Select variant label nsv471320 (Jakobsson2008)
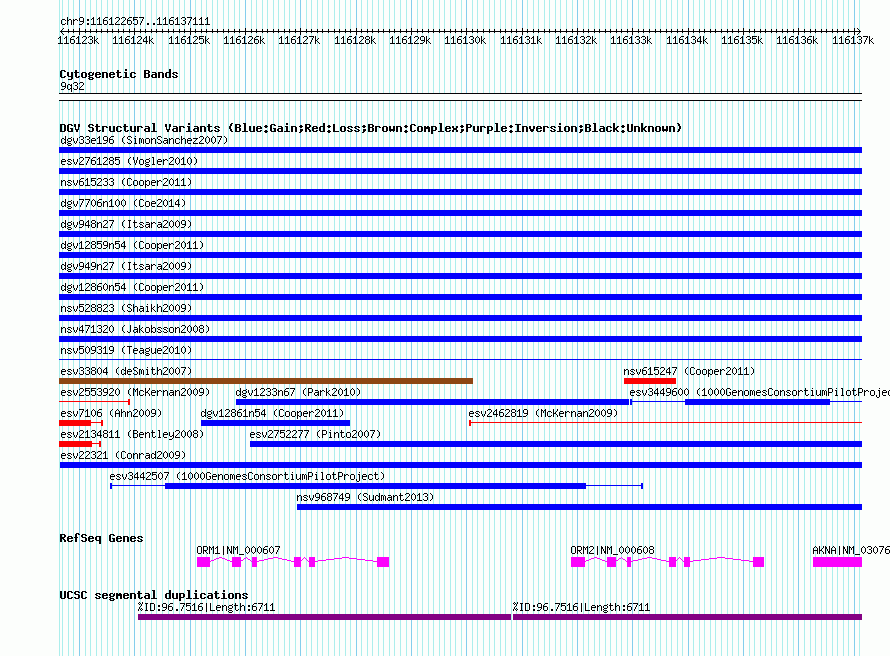 coord(135,329)
